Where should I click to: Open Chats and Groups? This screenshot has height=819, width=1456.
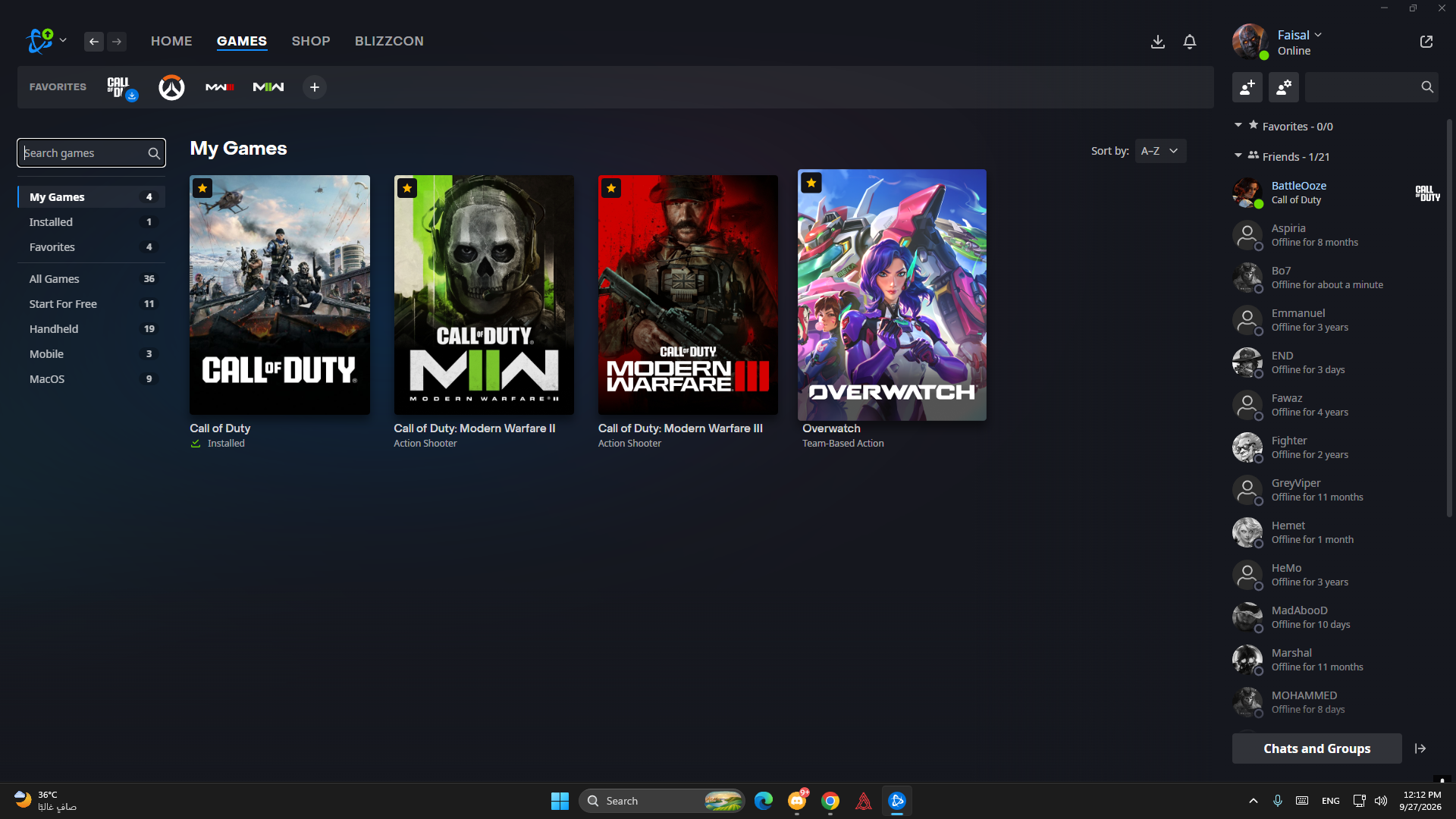coord(1316,748)
